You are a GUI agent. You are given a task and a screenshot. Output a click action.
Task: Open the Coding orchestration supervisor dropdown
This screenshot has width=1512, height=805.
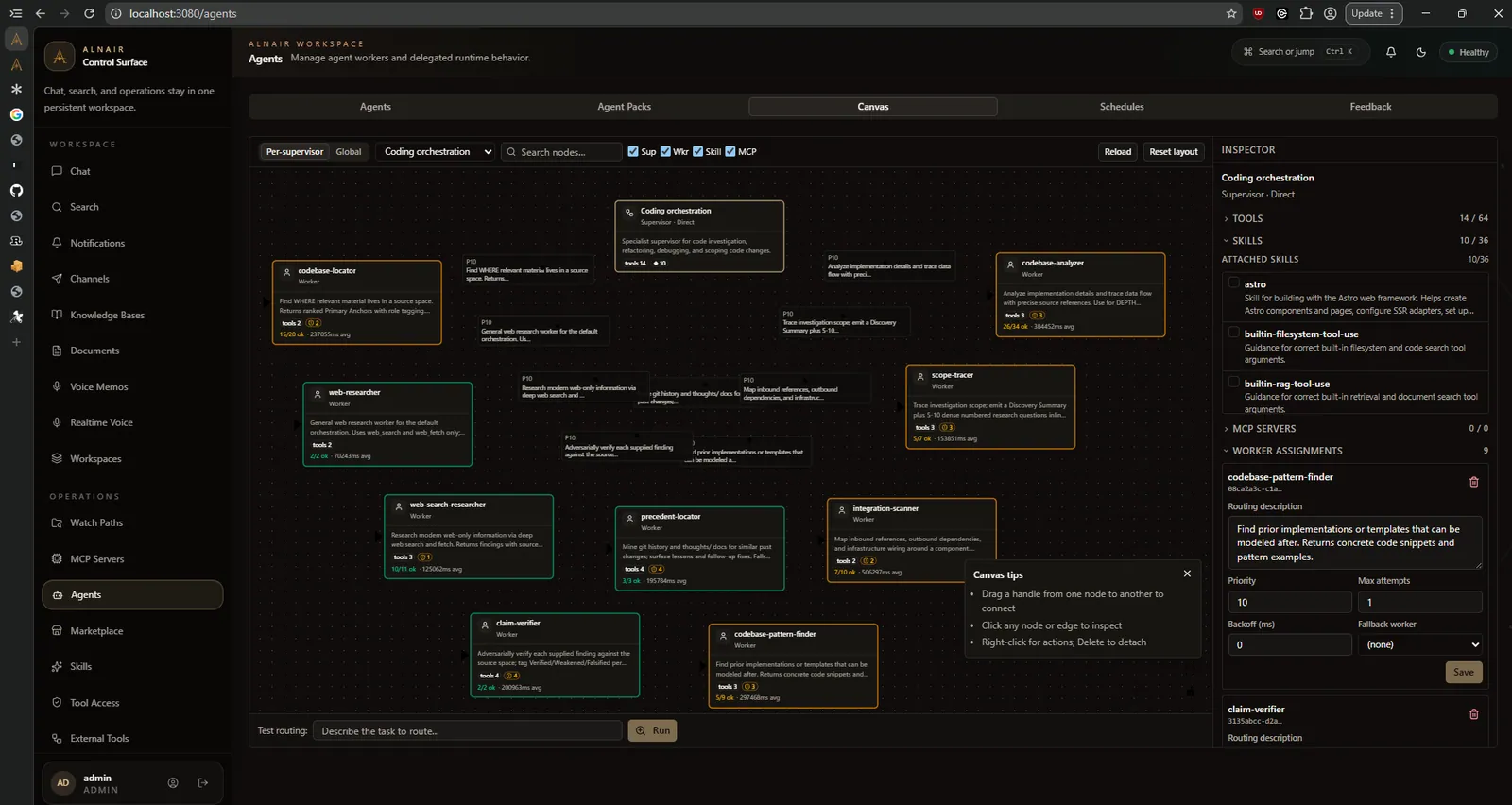pyautogui.click(x=438, y=151)
